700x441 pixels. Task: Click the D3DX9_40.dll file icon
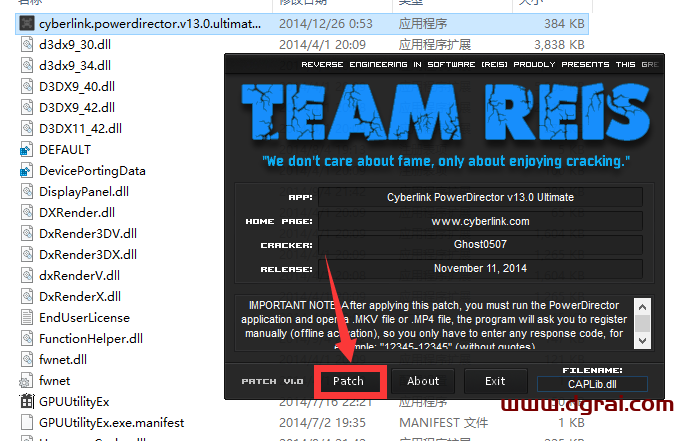(27, 86)
